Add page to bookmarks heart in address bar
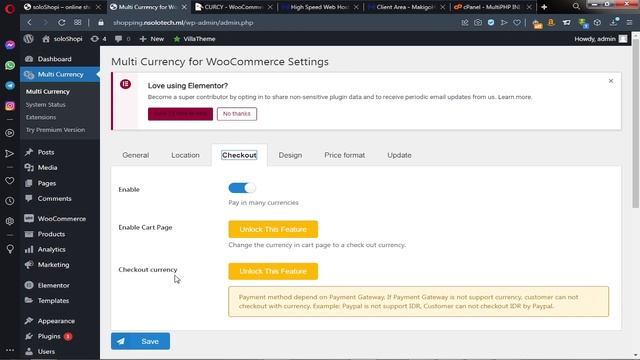Viewport: 640px width, 360px height. coord(517,22)
